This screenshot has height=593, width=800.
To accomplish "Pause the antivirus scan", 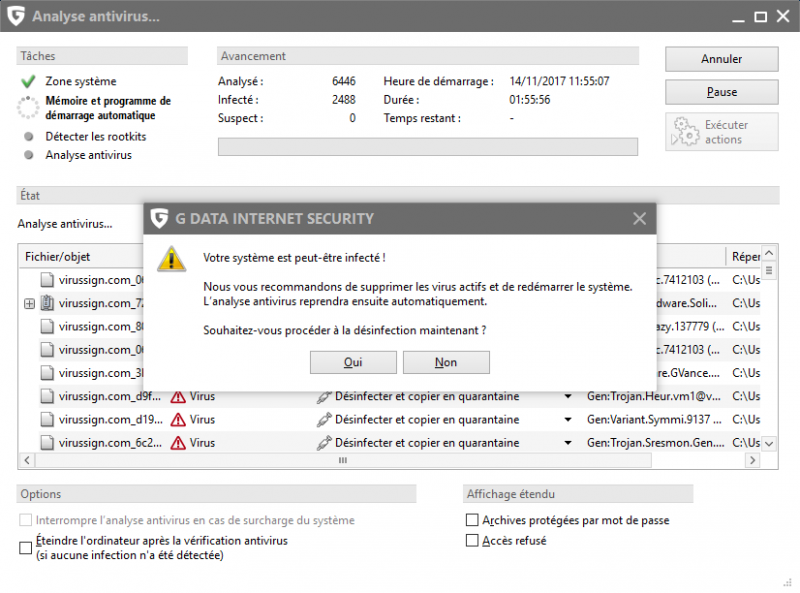I will [721, 92].
